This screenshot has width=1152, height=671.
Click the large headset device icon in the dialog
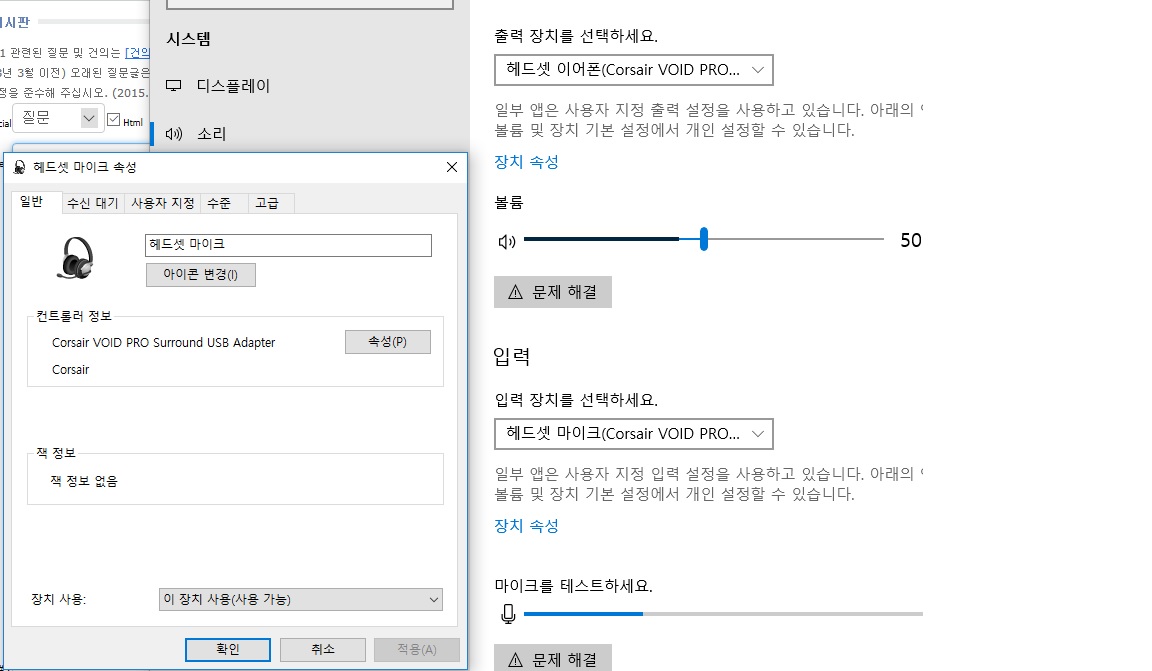76,258
